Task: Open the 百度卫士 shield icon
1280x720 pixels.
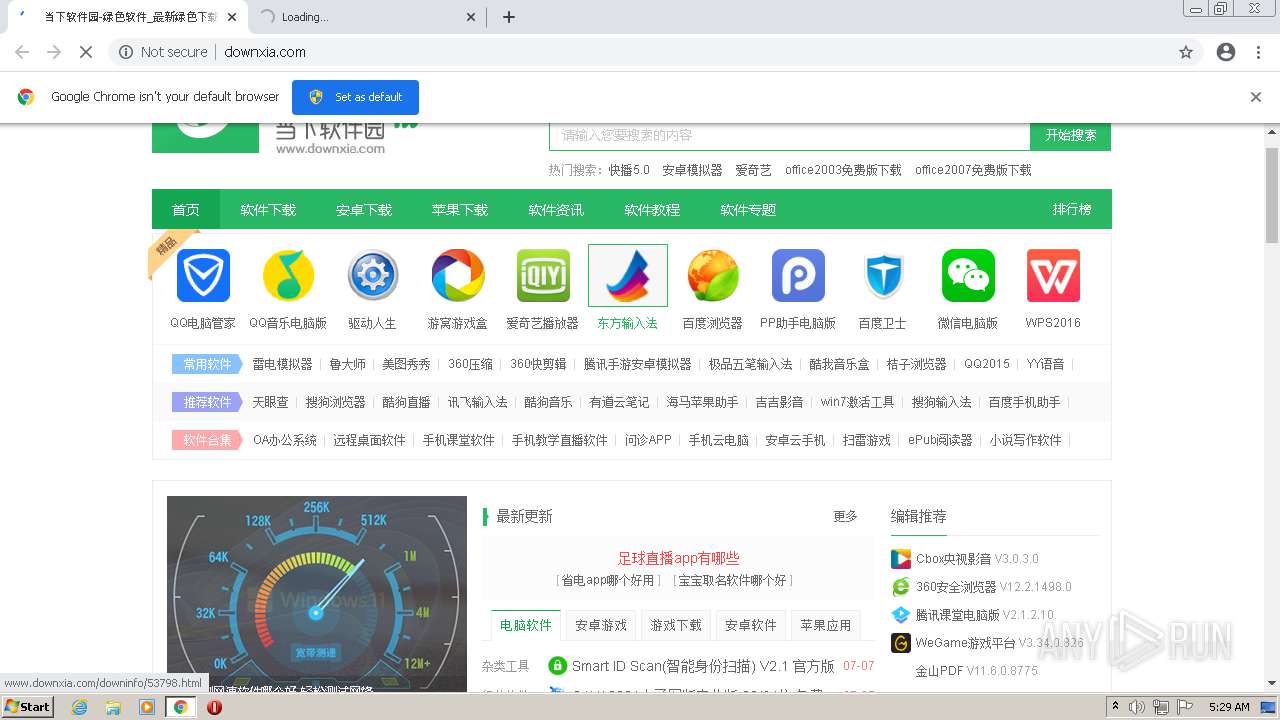Action: coord(883,276)
